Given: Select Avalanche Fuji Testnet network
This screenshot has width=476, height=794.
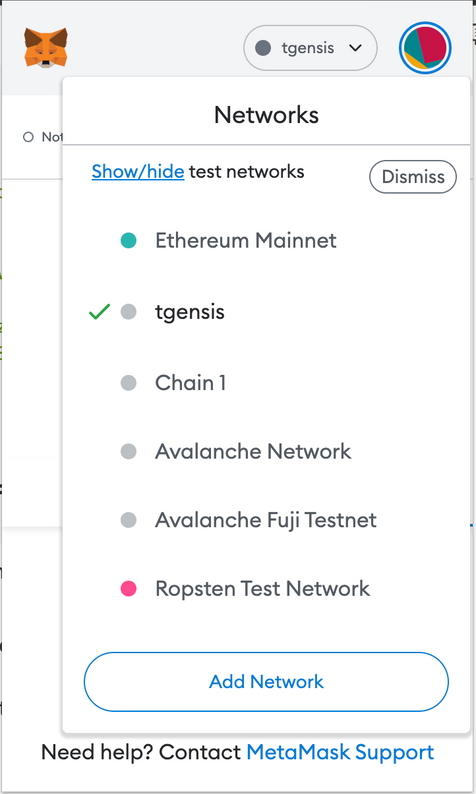Looking at the screenshot, I should coord(266,520).
